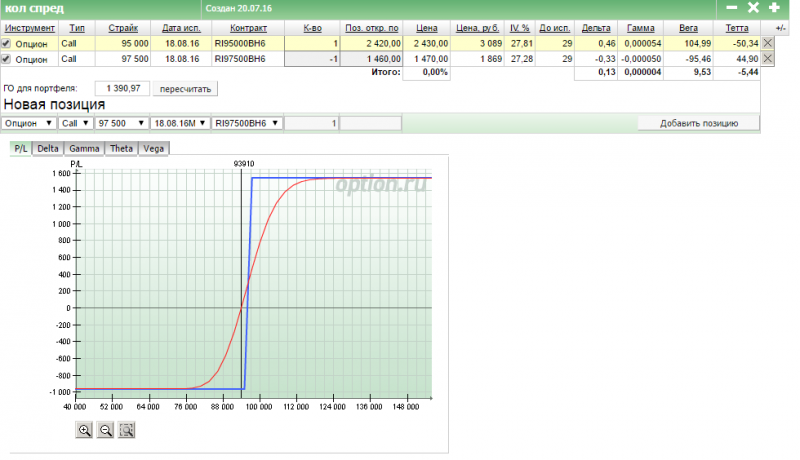This screenshot has height=460, width=800.
Task: Click the new position quantity input field
Action: pyautogui.click(x=312, y=123)
